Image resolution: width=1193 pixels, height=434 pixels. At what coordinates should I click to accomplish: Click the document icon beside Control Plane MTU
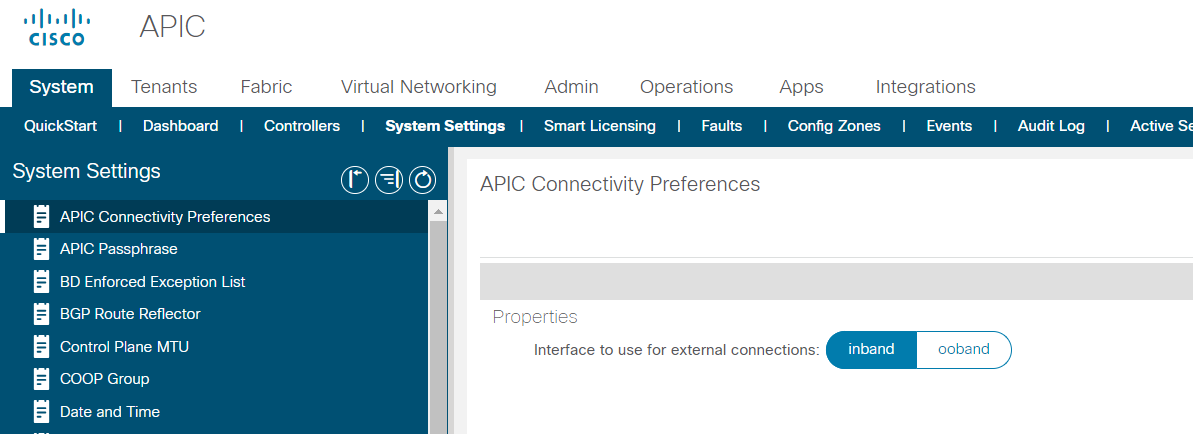pos(42,346)
